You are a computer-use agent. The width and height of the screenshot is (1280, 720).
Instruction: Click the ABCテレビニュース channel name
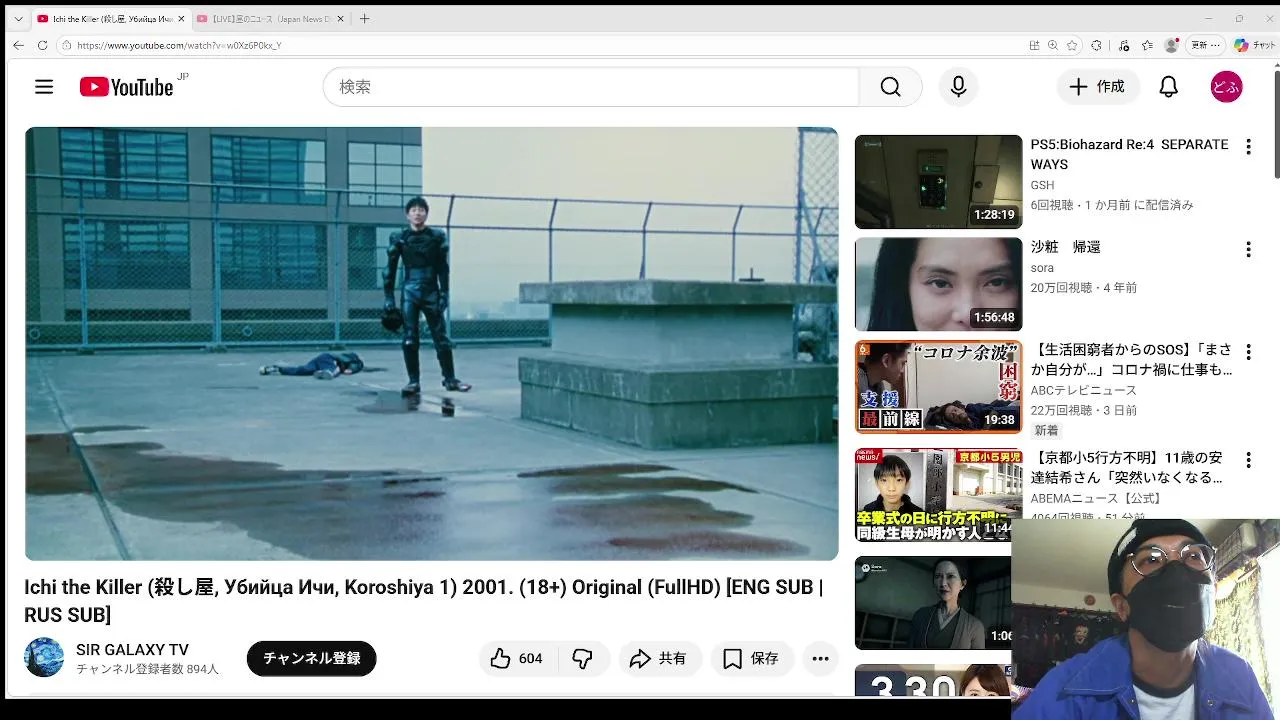coord(1084,390)
